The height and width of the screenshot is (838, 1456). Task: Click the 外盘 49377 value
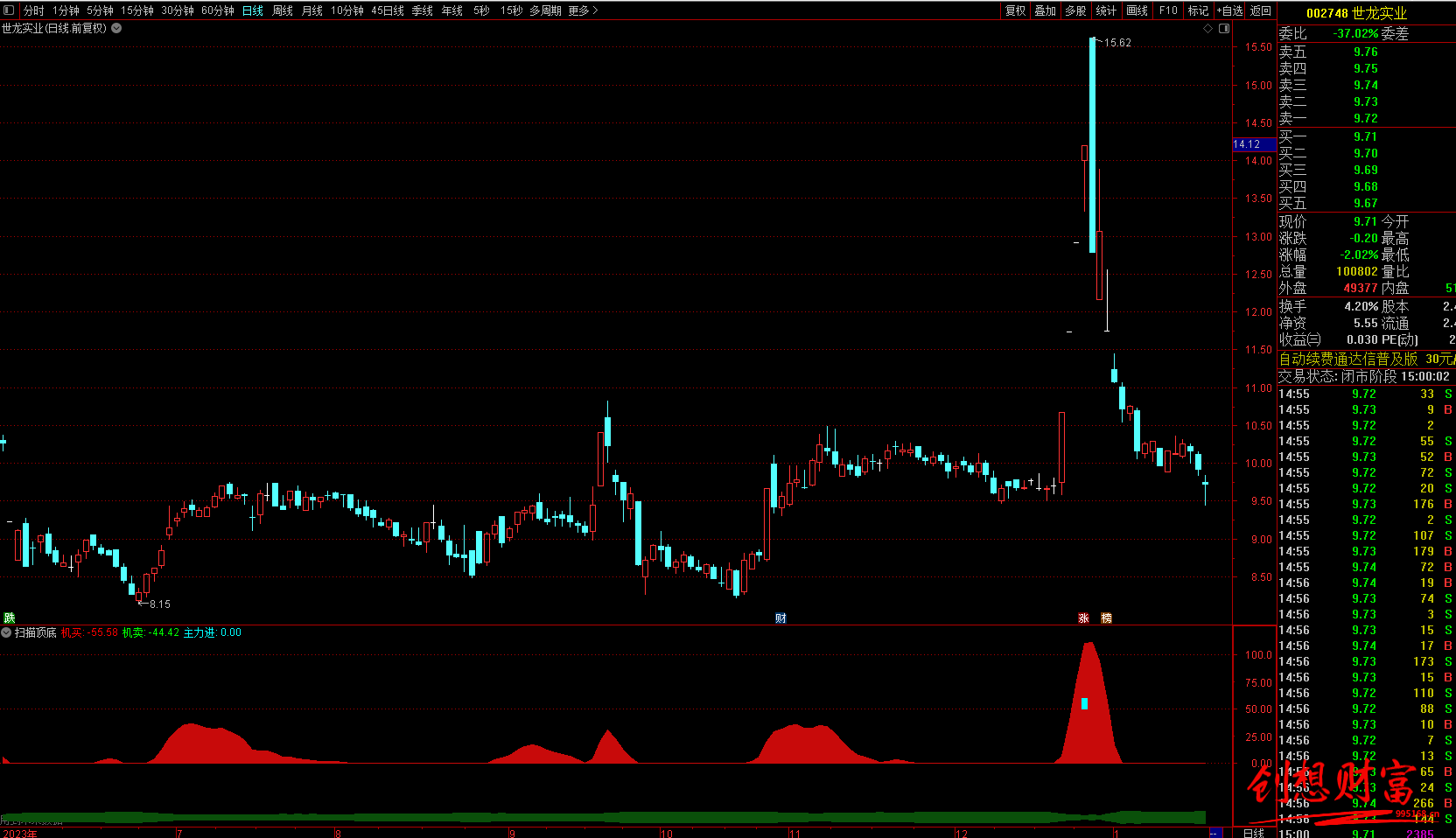1361,288
